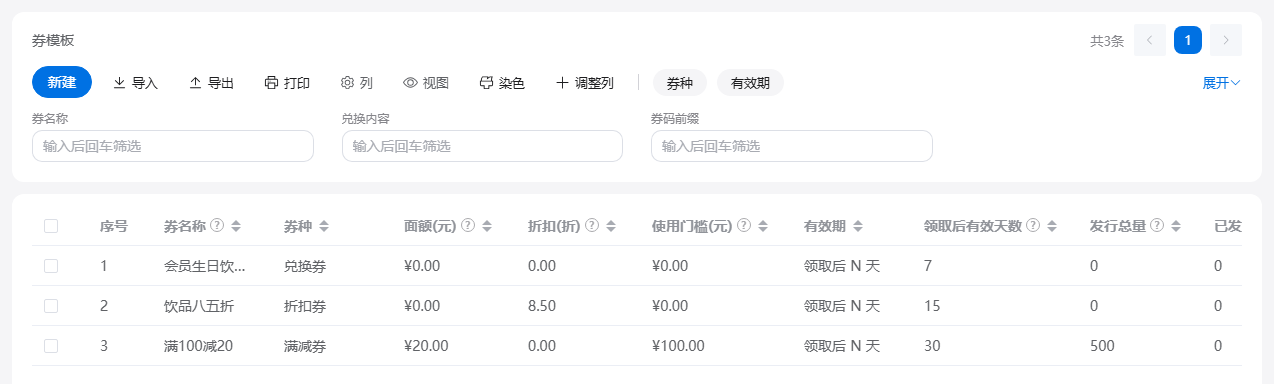This screenshot has width=1274, height=384.
Task: Sort by the 使用门槛(元) column arrows
Action: pos(763,226)
